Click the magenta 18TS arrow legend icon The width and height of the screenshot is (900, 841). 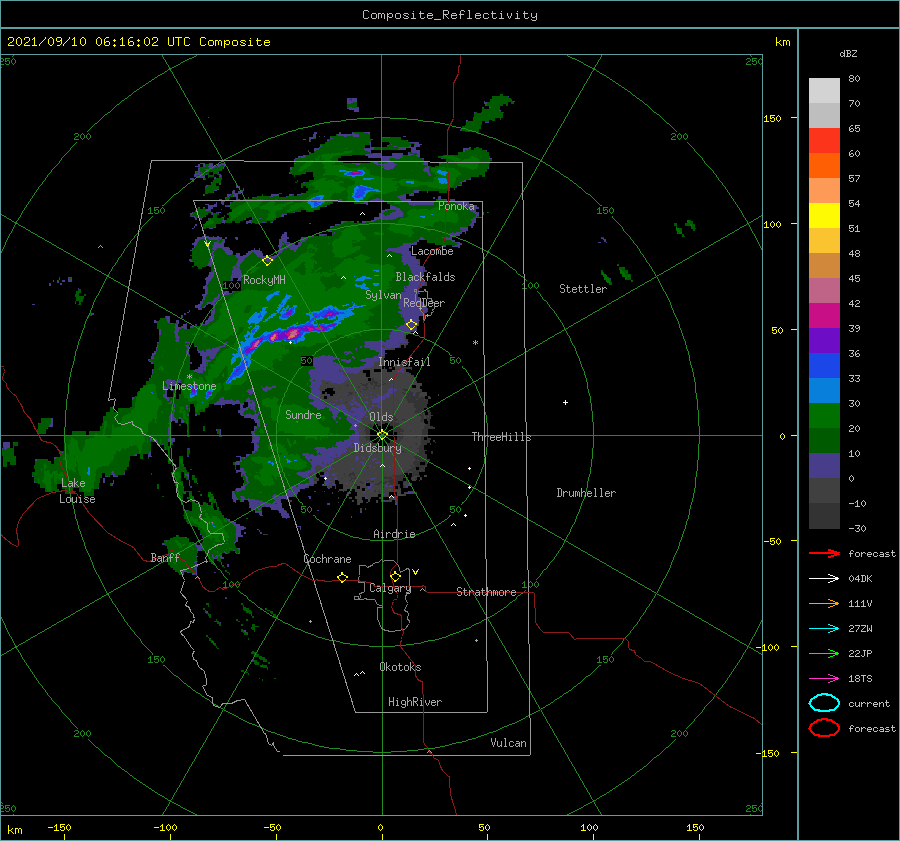[x=824, y=679]
